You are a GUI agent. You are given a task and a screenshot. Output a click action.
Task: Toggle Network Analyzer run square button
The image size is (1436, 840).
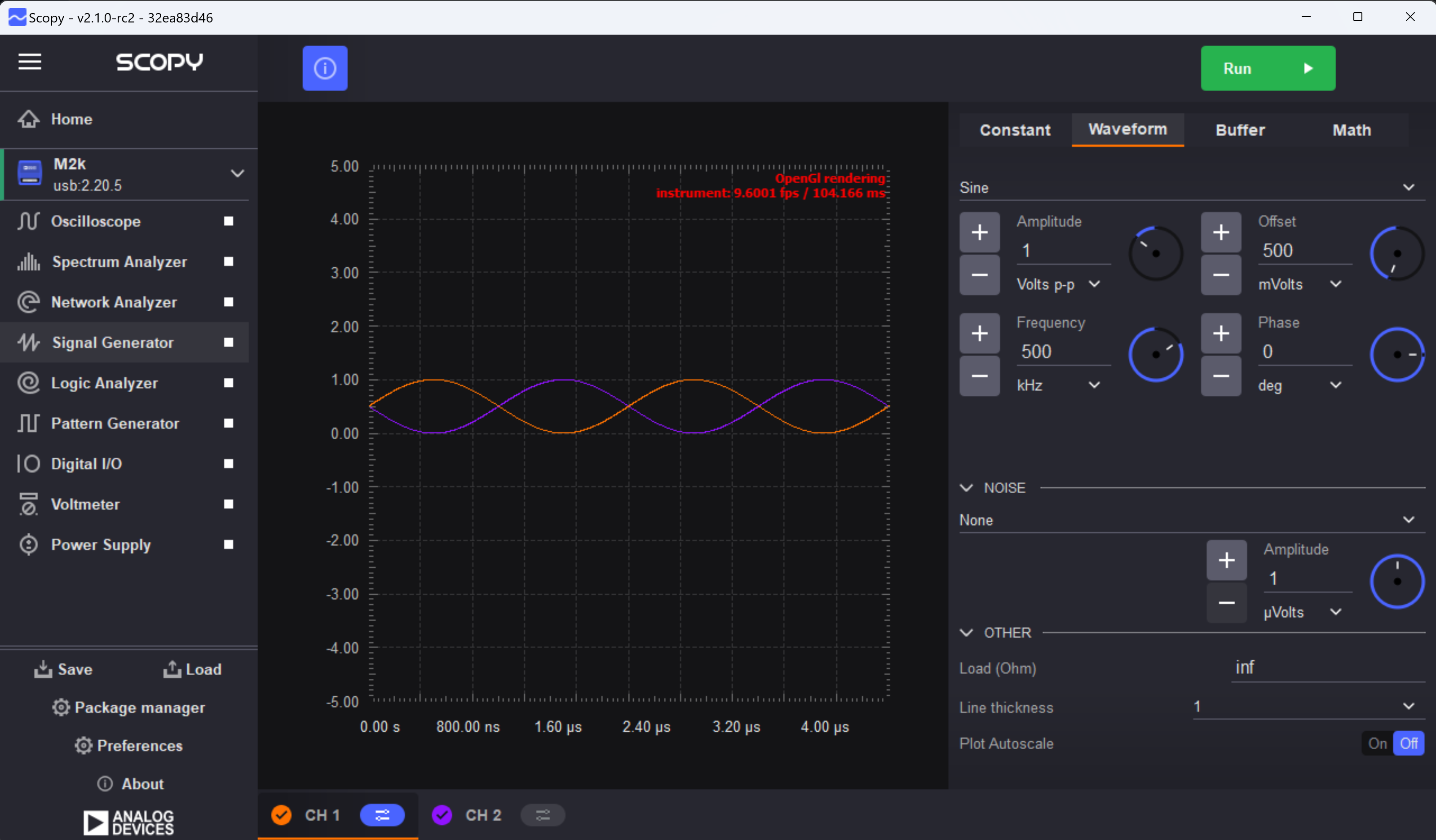[x=229, y=302]
